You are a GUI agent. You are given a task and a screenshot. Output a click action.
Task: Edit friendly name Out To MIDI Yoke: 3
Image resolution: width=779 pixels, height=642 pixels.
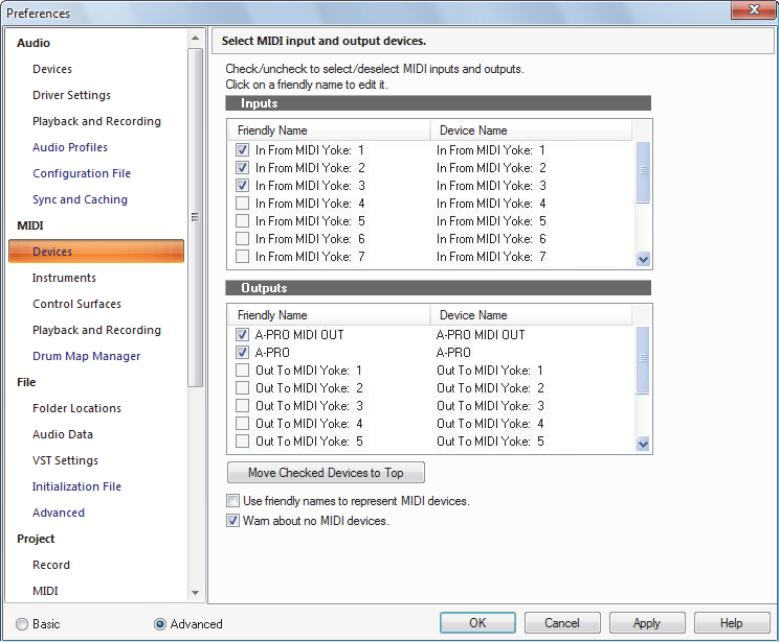(310, 406)
